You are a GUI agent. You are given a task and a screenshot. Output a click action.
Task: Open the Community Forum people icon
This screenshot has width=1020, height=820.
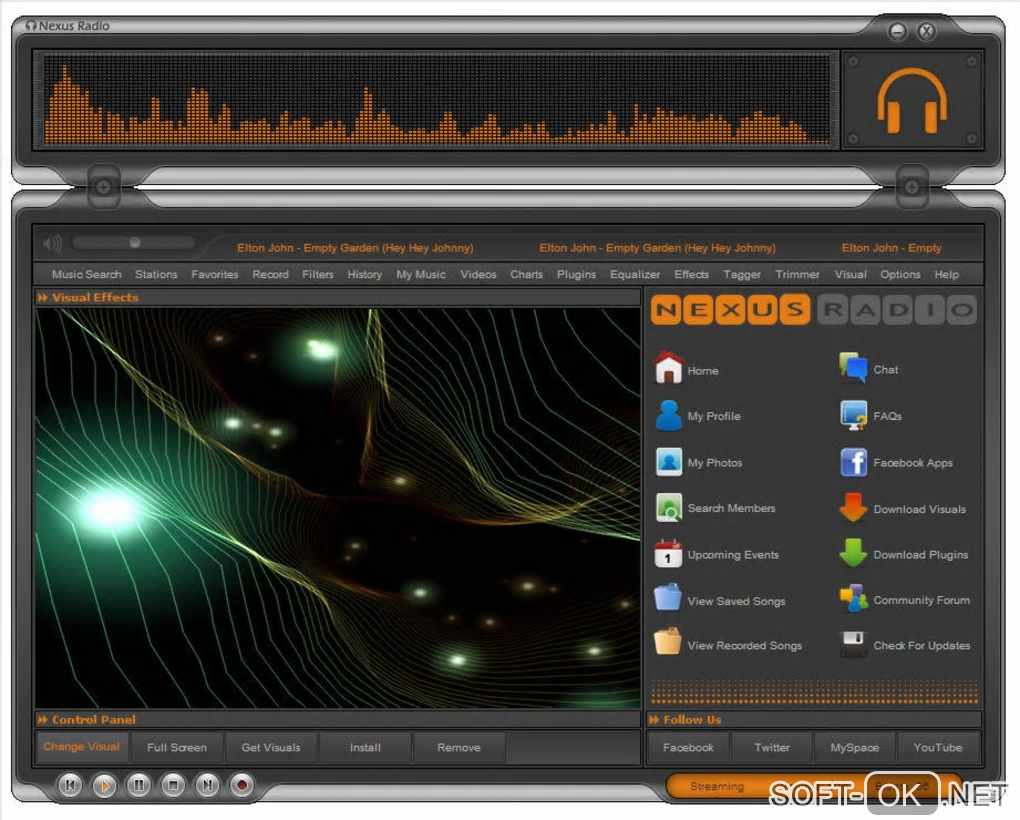853,599
